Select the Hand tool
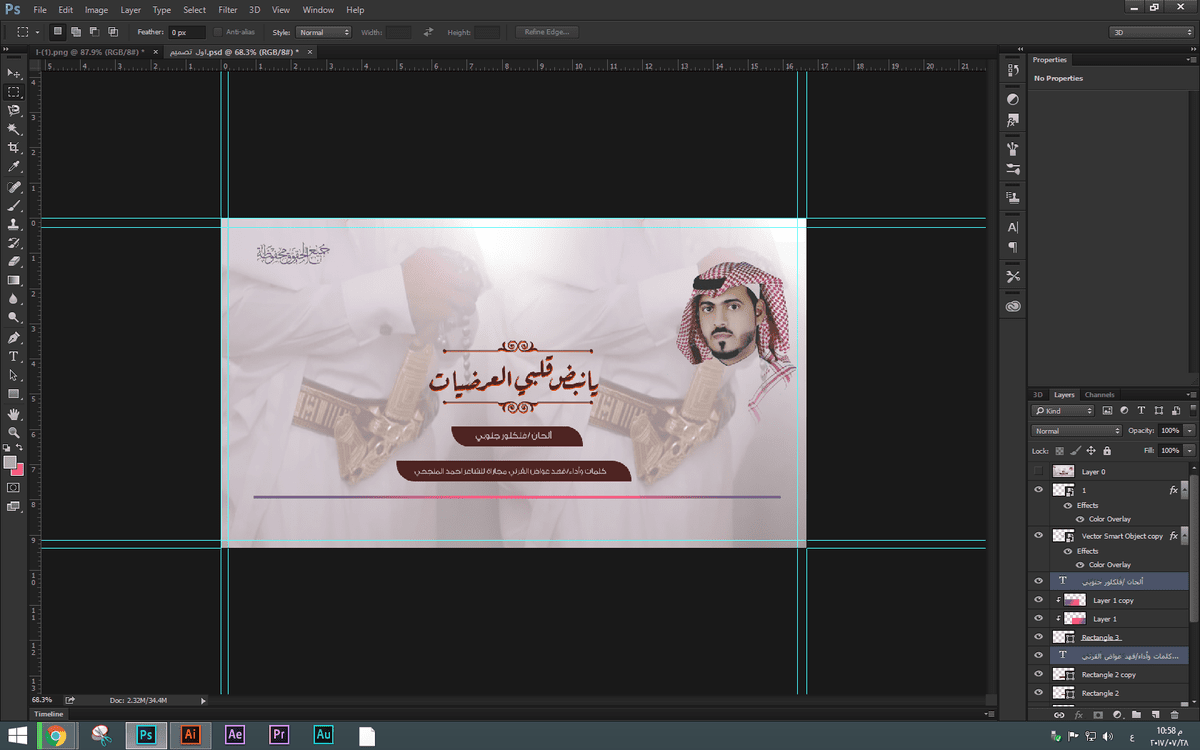The width and height of the screenshot is (1200, 750). click(x=14, y=413)
